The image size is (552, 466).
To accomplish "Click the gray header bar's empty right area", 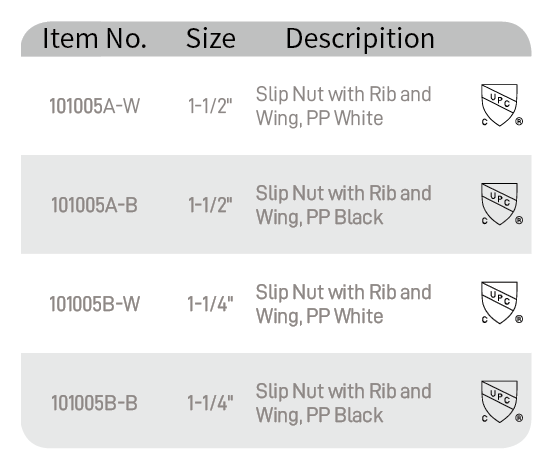I will (486, 39).
